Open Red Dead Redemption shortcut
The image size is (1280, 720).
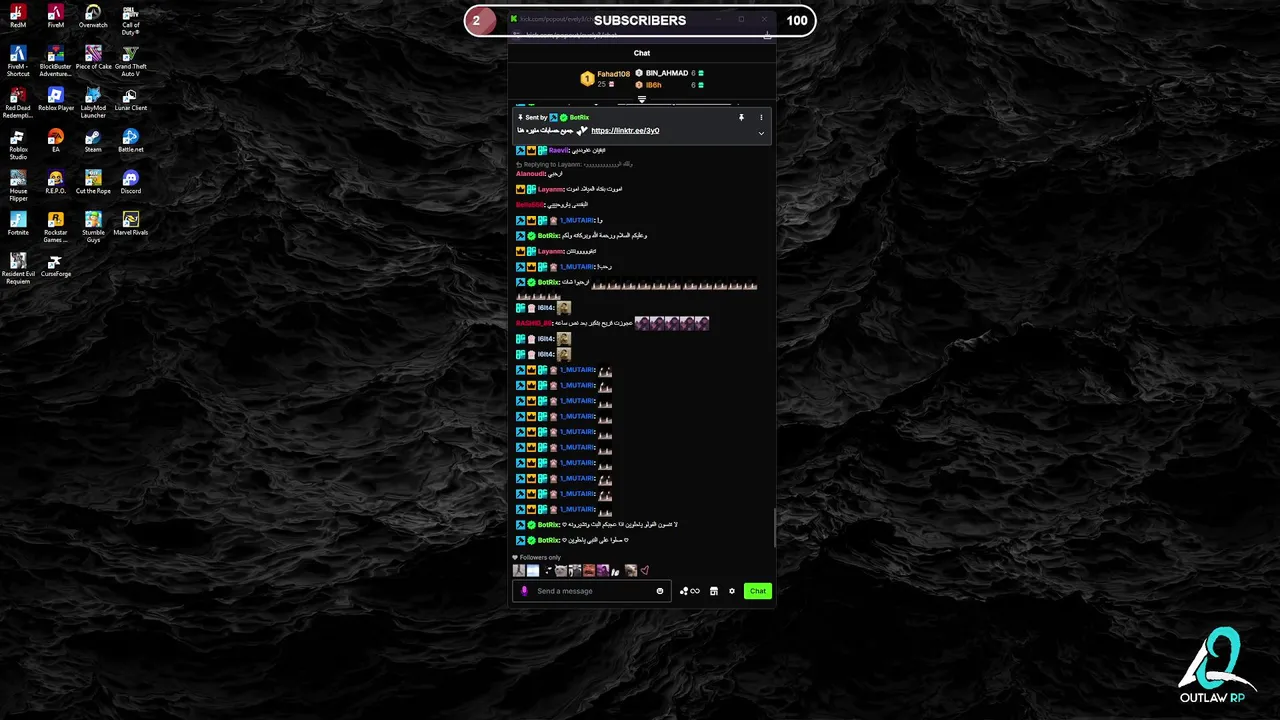(18, 103)
